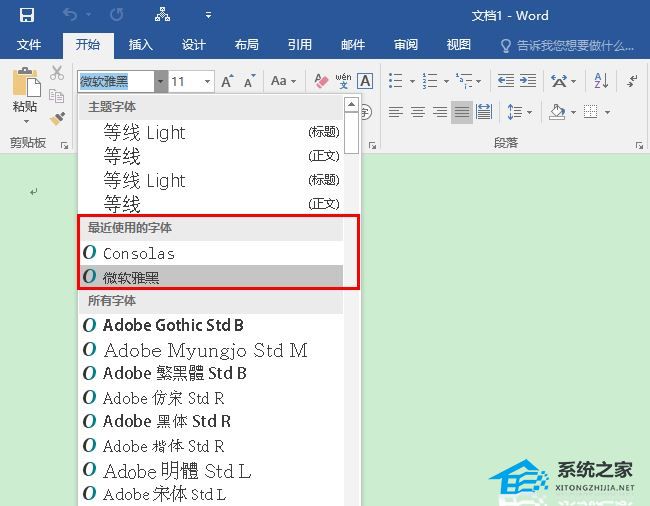Click the Redo icon in title bar

[116, 15]
